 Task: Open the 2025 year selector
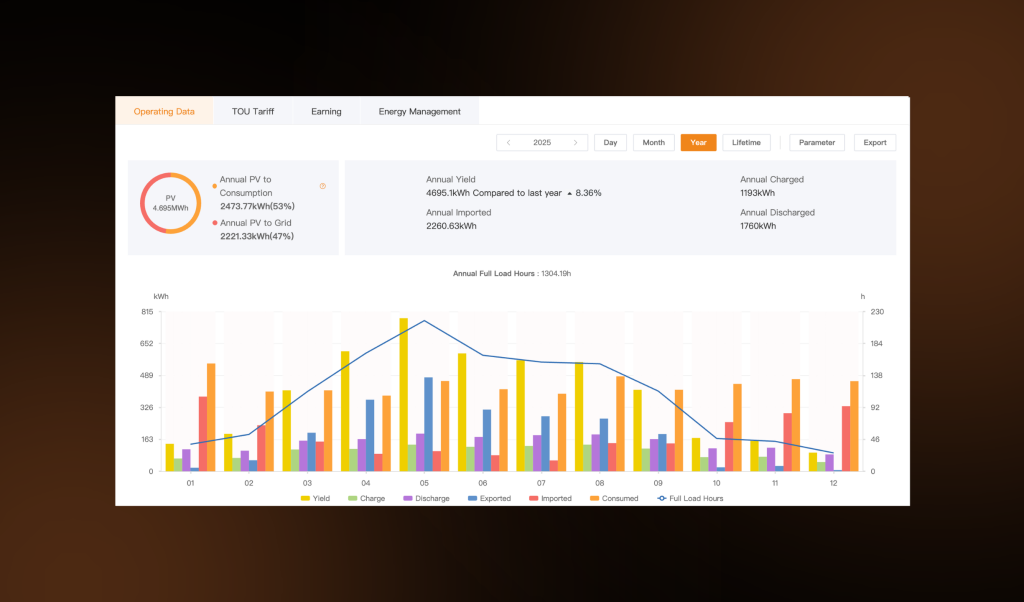coord(543,142)
